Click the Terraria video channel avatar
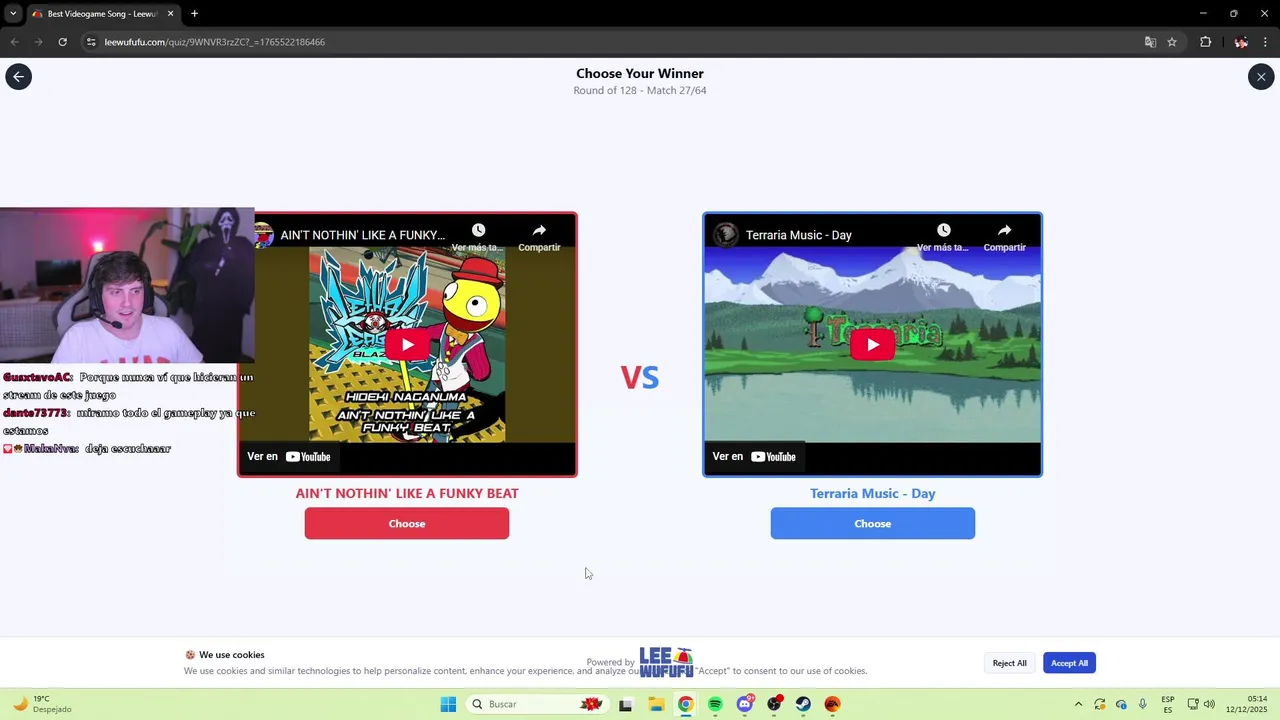This screenshot has width=1280, height=720. click(x=726, y=235)
